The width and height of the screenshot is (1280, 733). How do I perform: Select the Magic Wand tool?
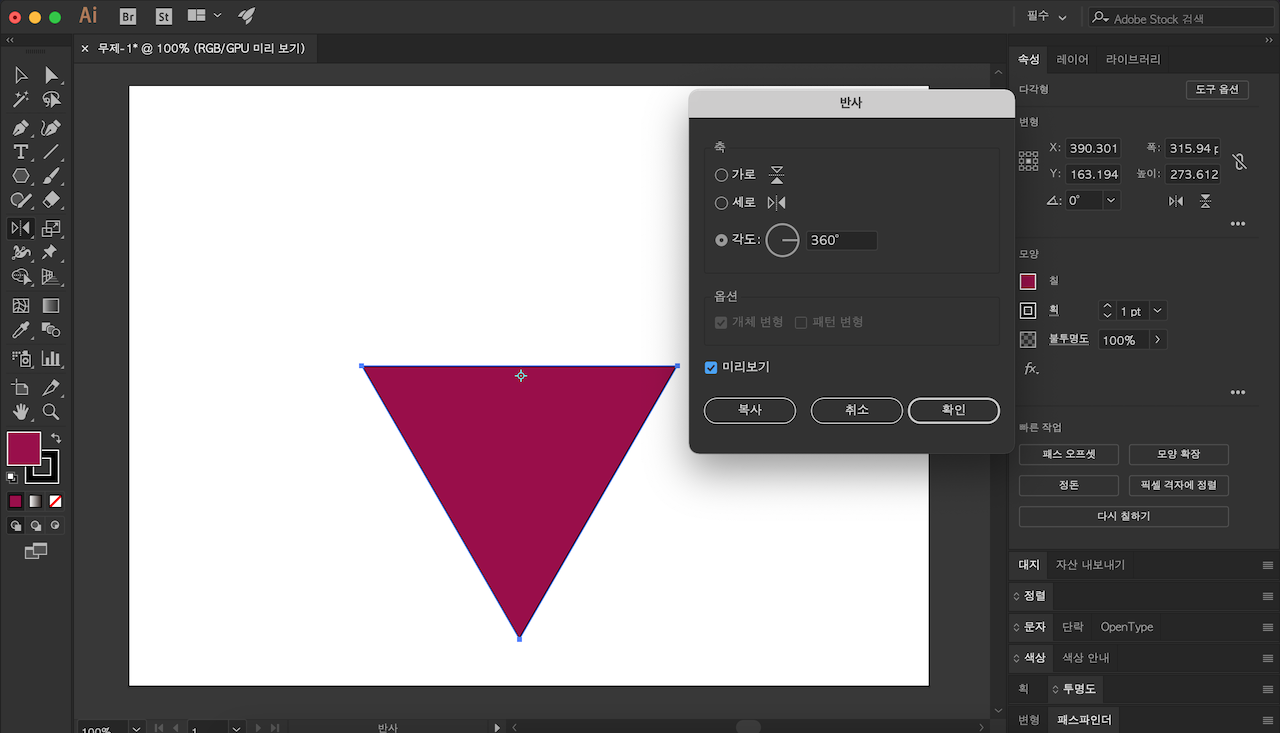20,100
